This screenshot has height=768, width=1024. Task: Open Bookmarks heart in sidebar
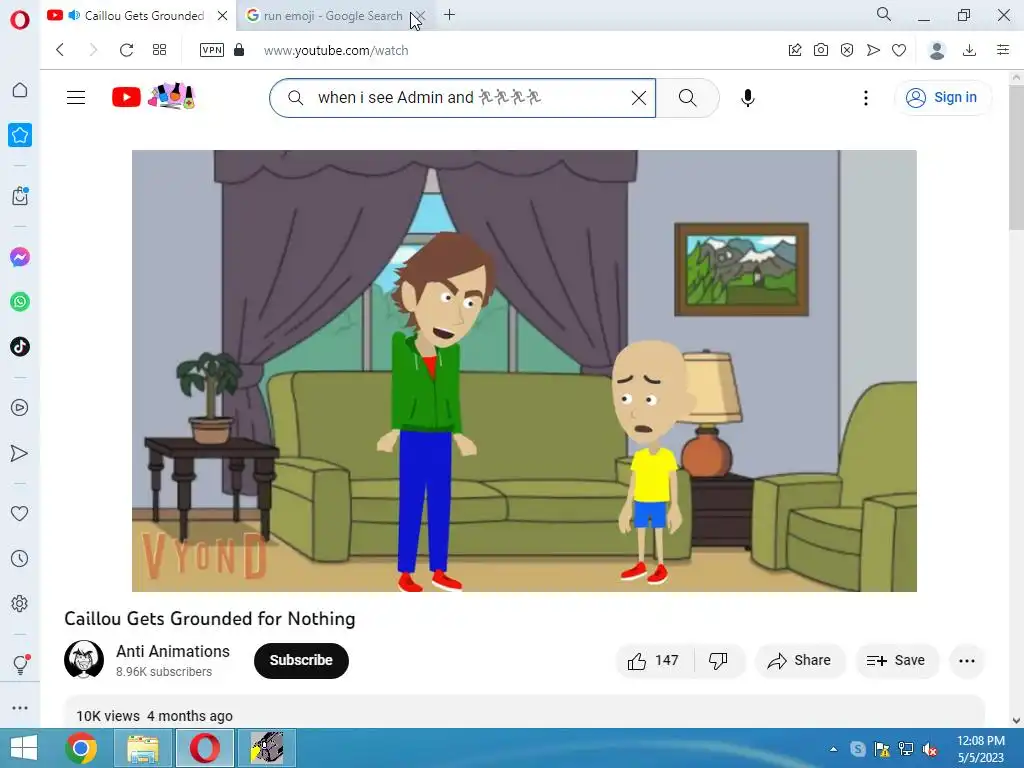(20, 513)
